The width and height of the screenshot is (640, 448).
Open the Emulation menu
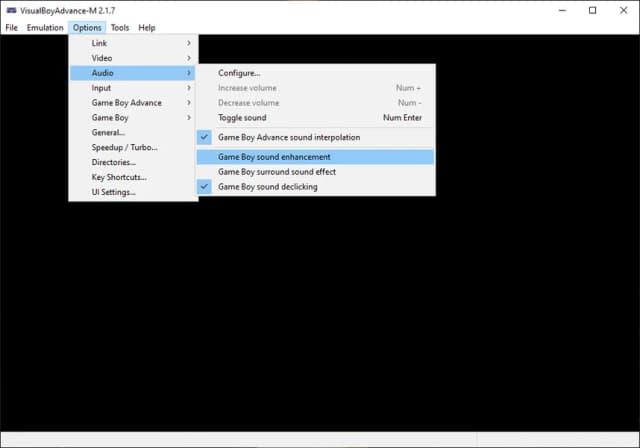(x=45, y=28)
